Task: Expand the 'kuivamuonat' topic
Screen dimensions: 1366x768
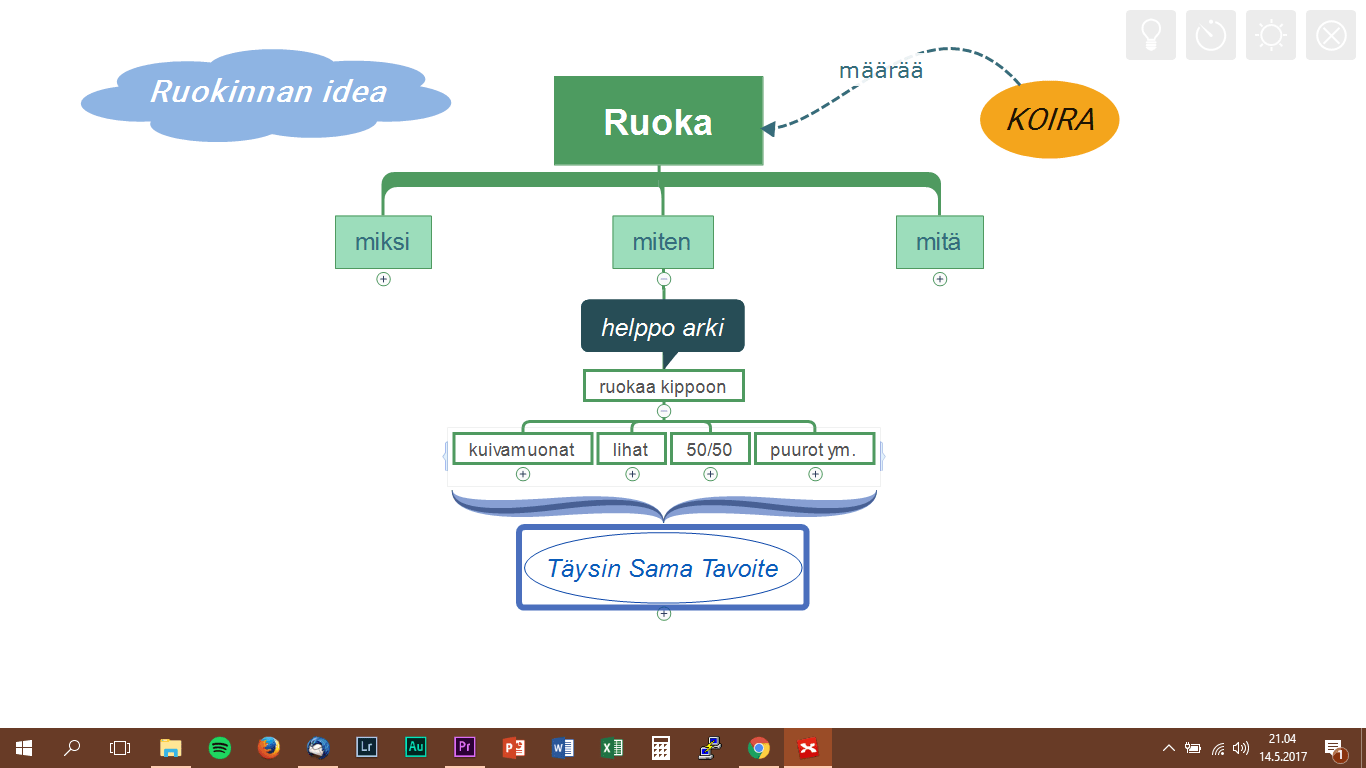Action: (522, 474)
